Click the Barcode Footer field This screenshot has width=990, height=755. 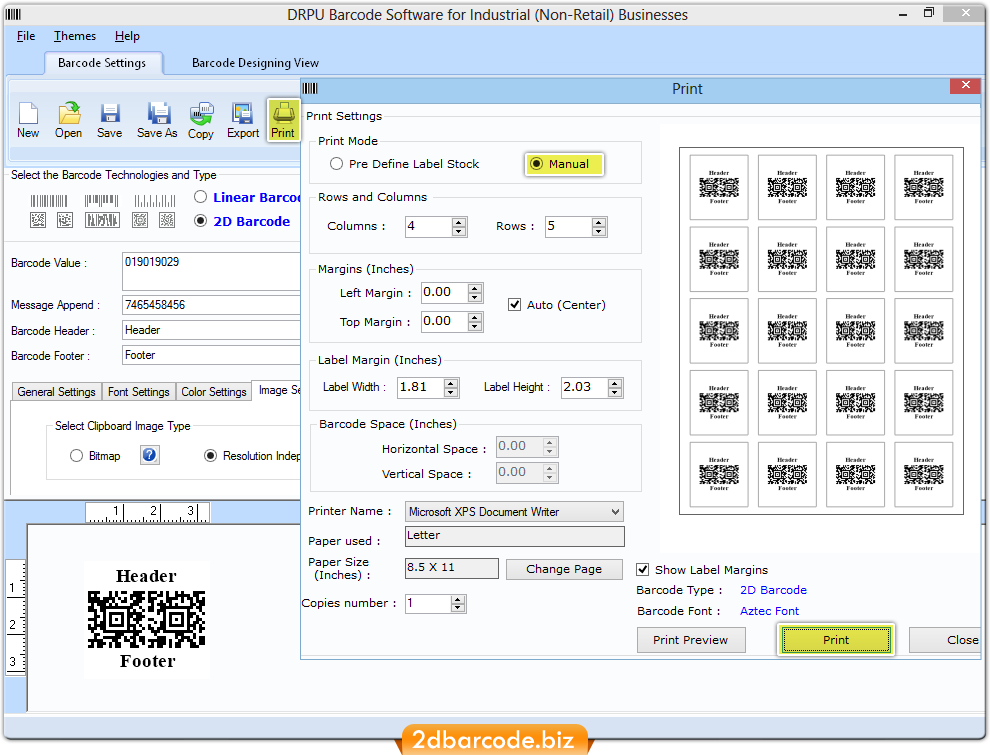coord(211,355)
